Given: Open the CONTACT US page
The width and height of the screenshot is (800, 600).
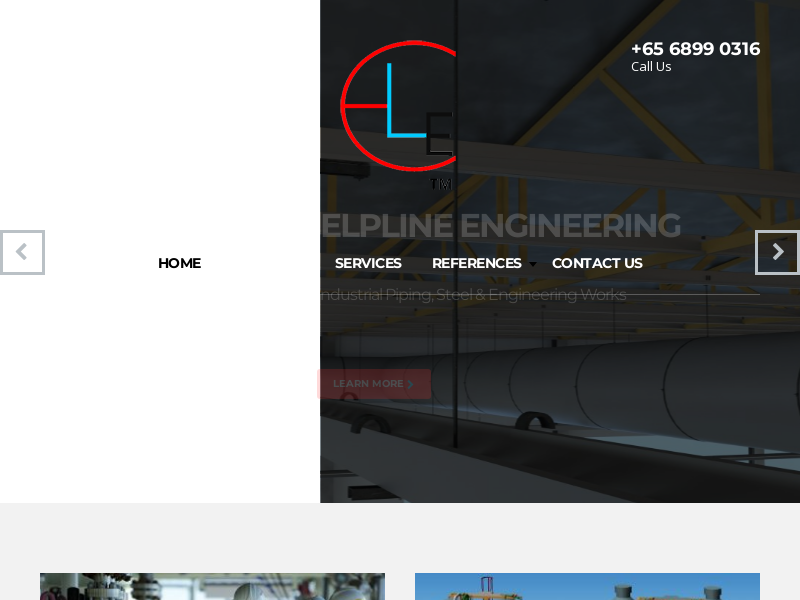Looking at the screenshot, I should pos(597,263).
